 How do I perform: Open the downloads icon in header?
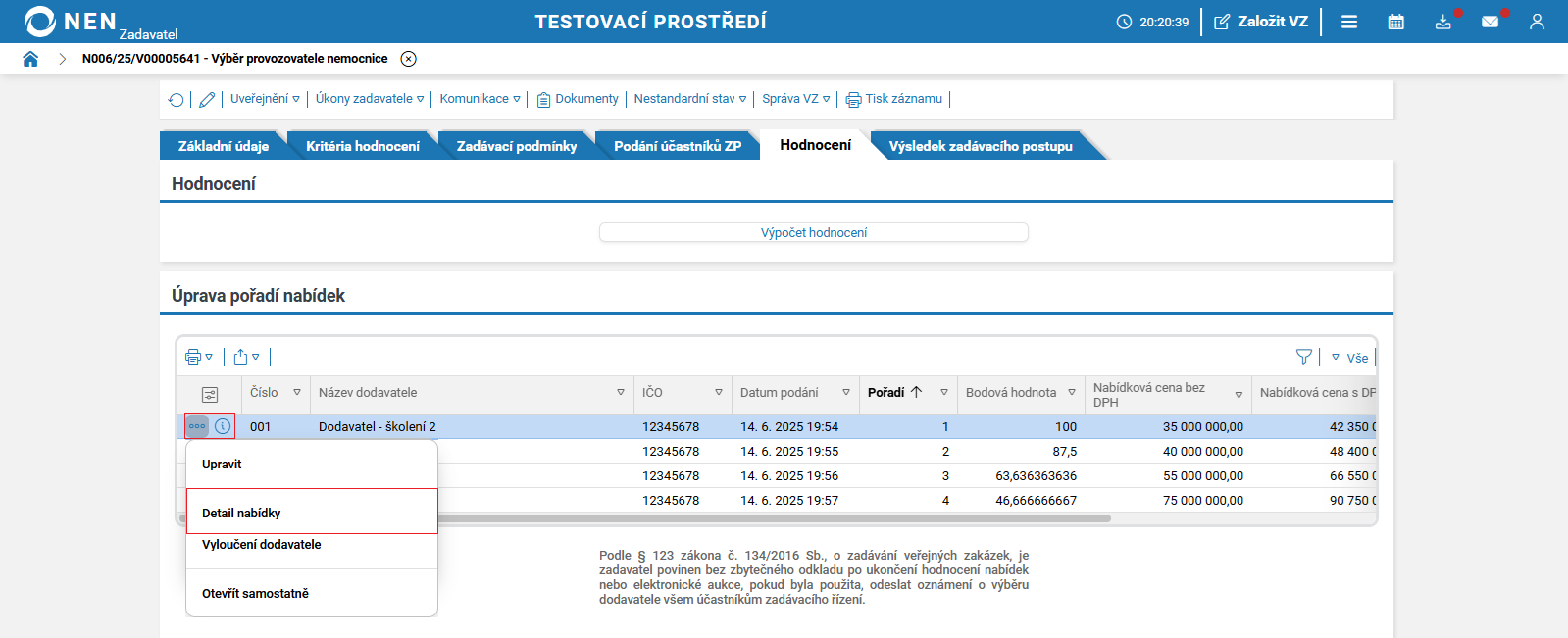point(1443,22)
